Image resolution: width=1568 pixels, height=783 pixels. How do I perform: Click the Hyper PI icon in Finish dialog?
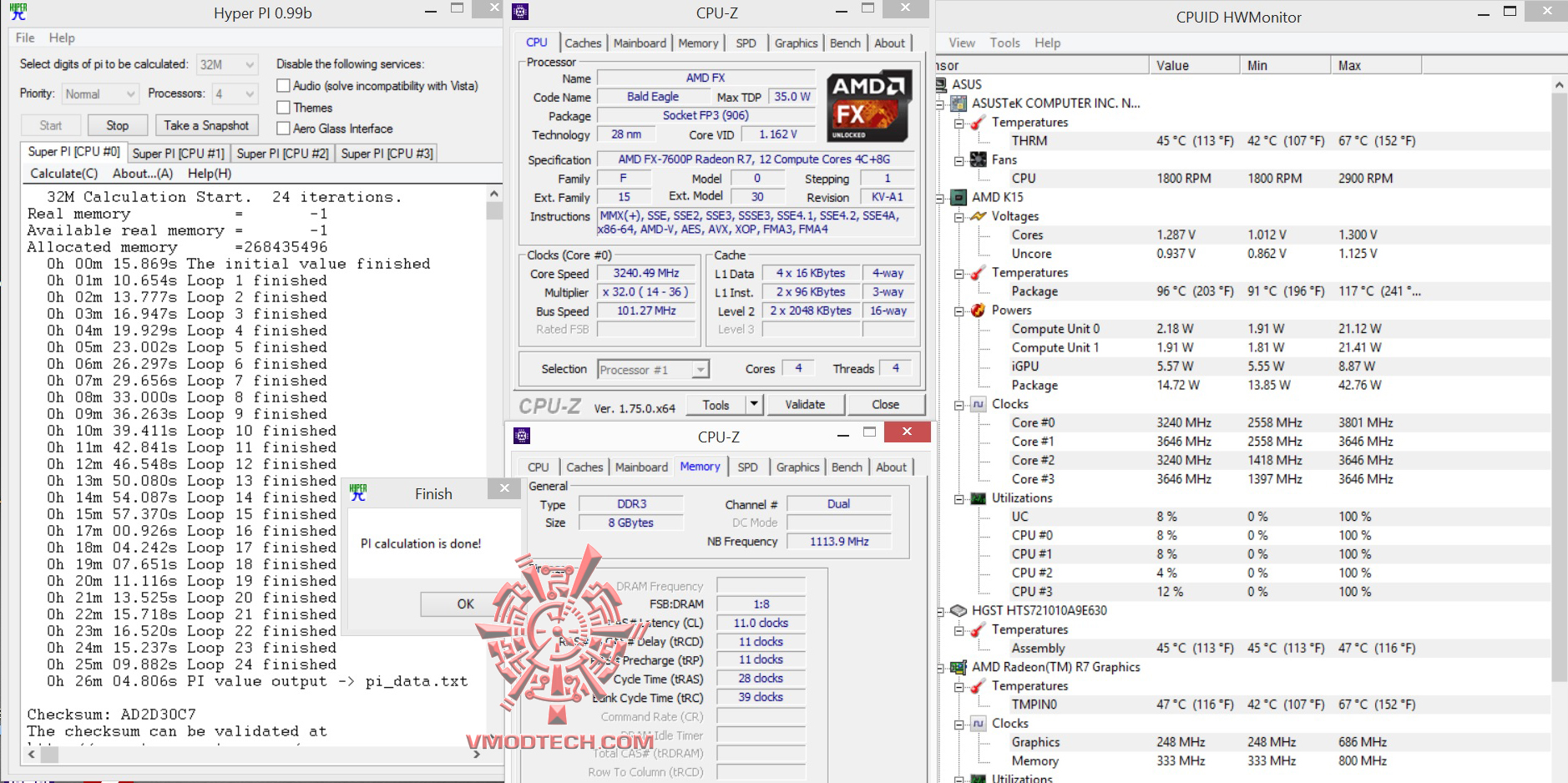point(358,493)
